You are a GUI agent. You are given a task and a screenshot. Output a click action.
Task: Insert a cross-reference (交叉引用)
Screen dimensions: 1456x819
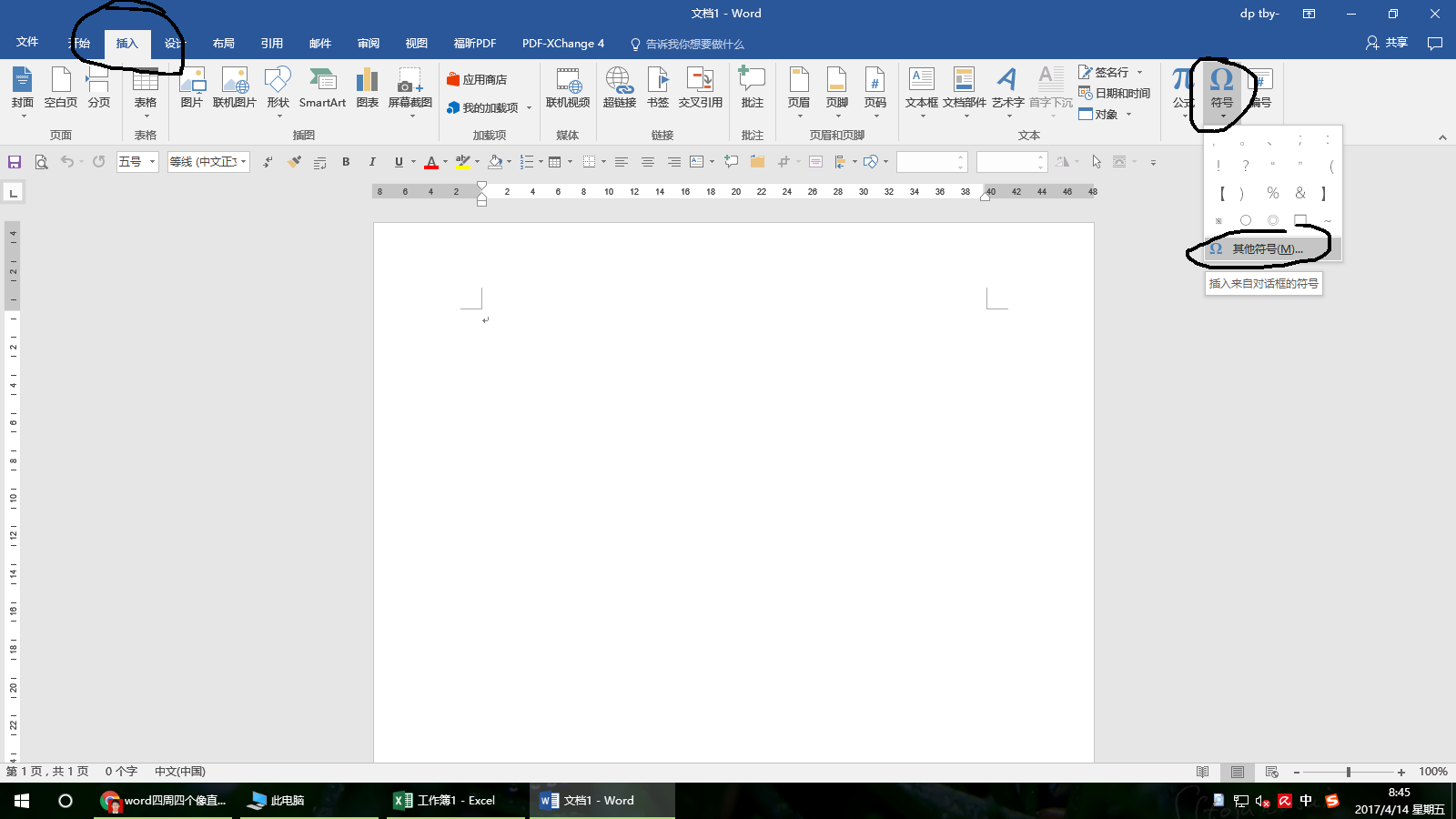tap(701, 89)
